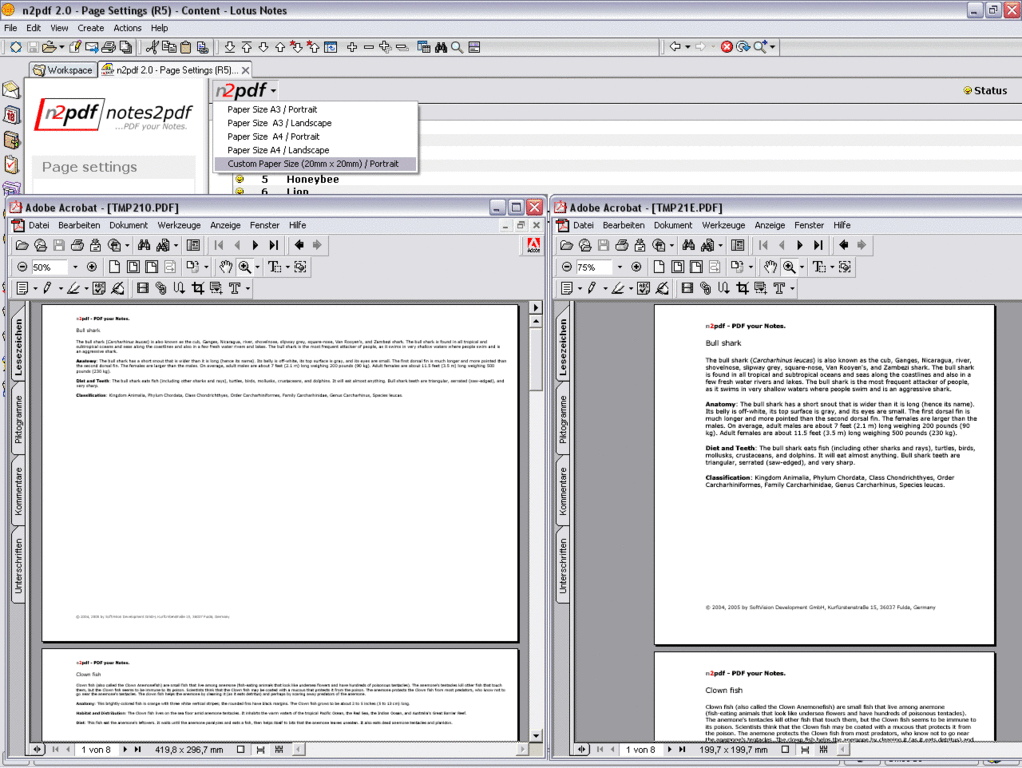Click scroll down arrow in TMP210.PDF scrollbar
This screenshot has height=768, width=1022.
pos(536,735)
